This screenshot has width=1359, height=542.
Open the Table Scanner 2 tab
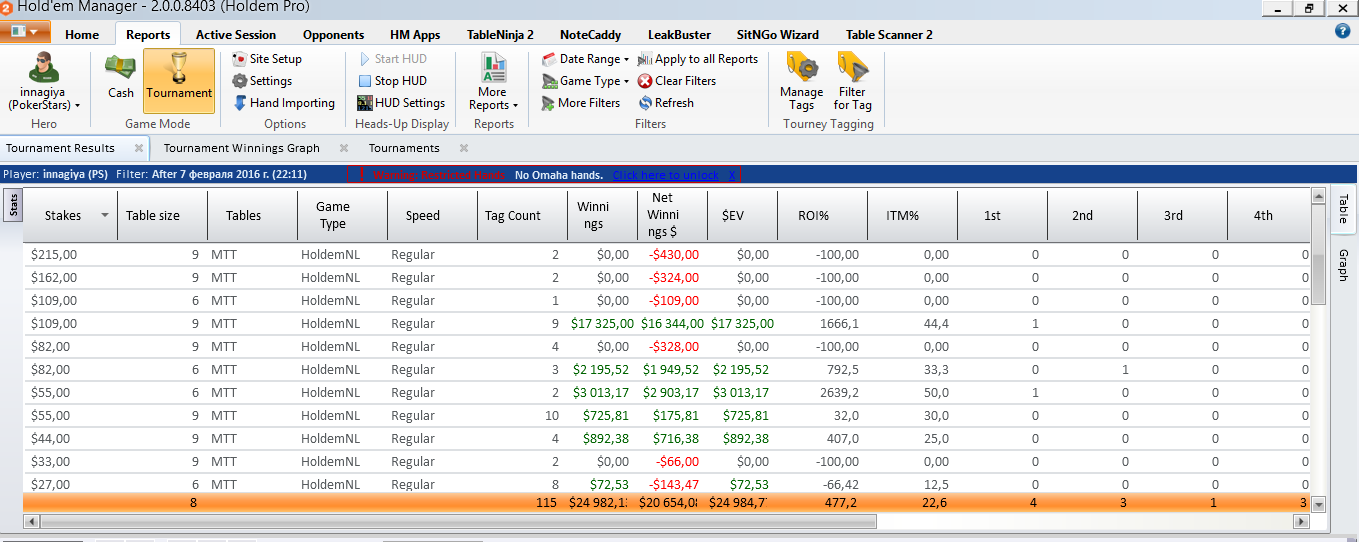point(889,34)
